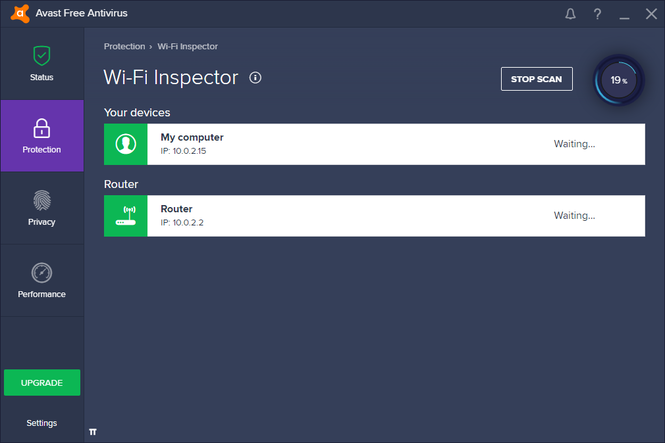Click the green UPGRADE button

[42, 382]
